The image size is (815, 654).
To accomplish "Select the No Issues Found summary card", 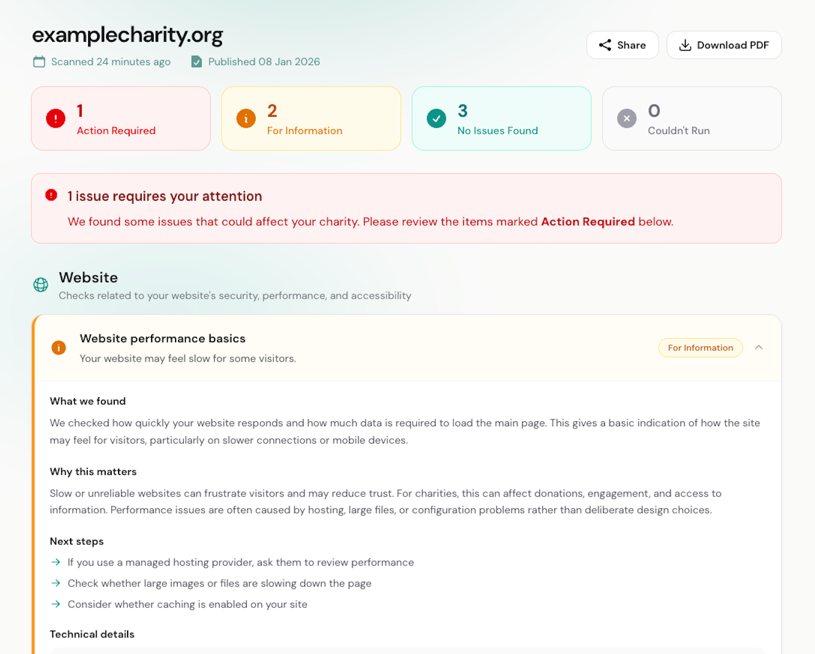I will point(501,118).
